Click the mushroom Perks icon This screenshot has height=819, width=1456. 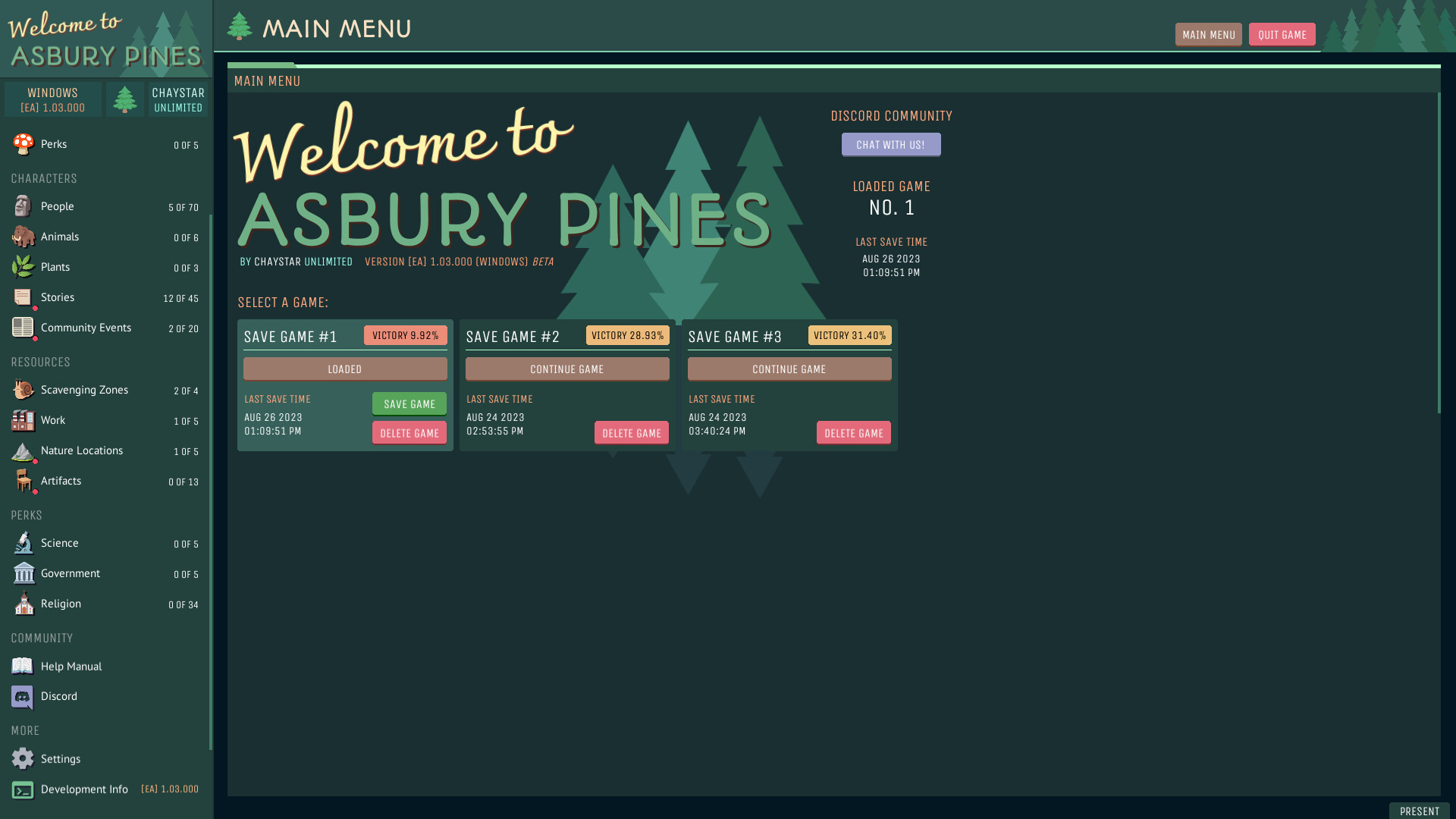(x=23, y=144)
